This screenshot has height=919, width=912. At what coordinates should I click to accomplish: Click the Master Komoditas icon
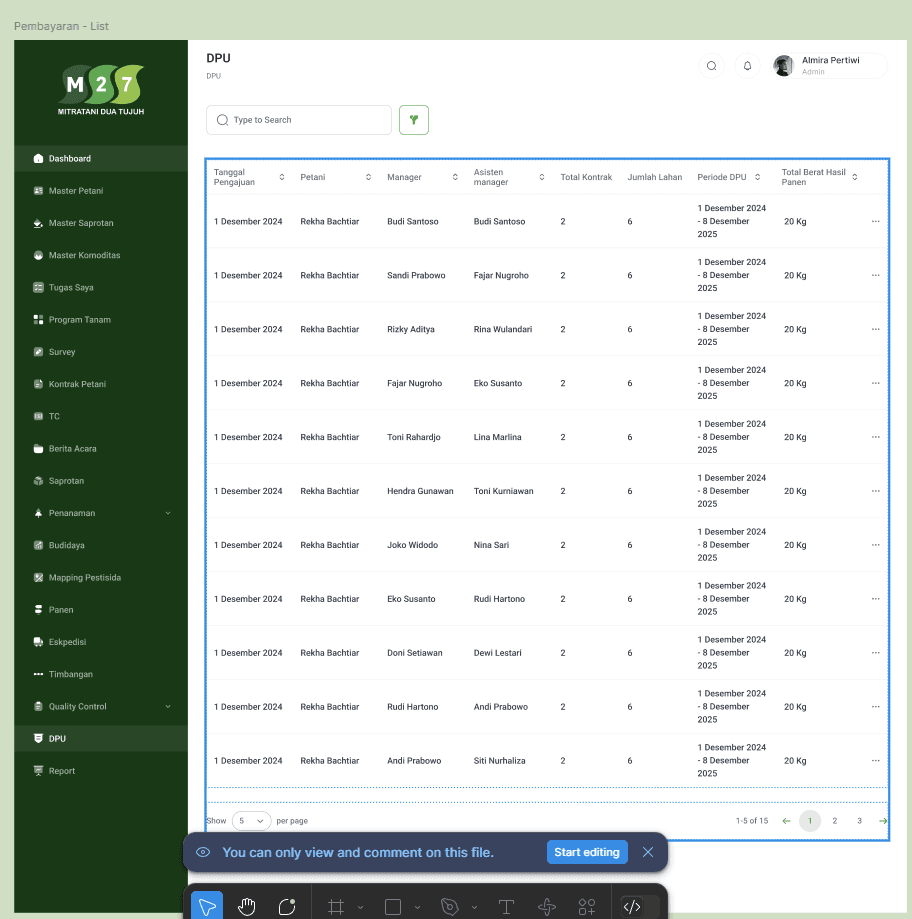click(38, 255)
